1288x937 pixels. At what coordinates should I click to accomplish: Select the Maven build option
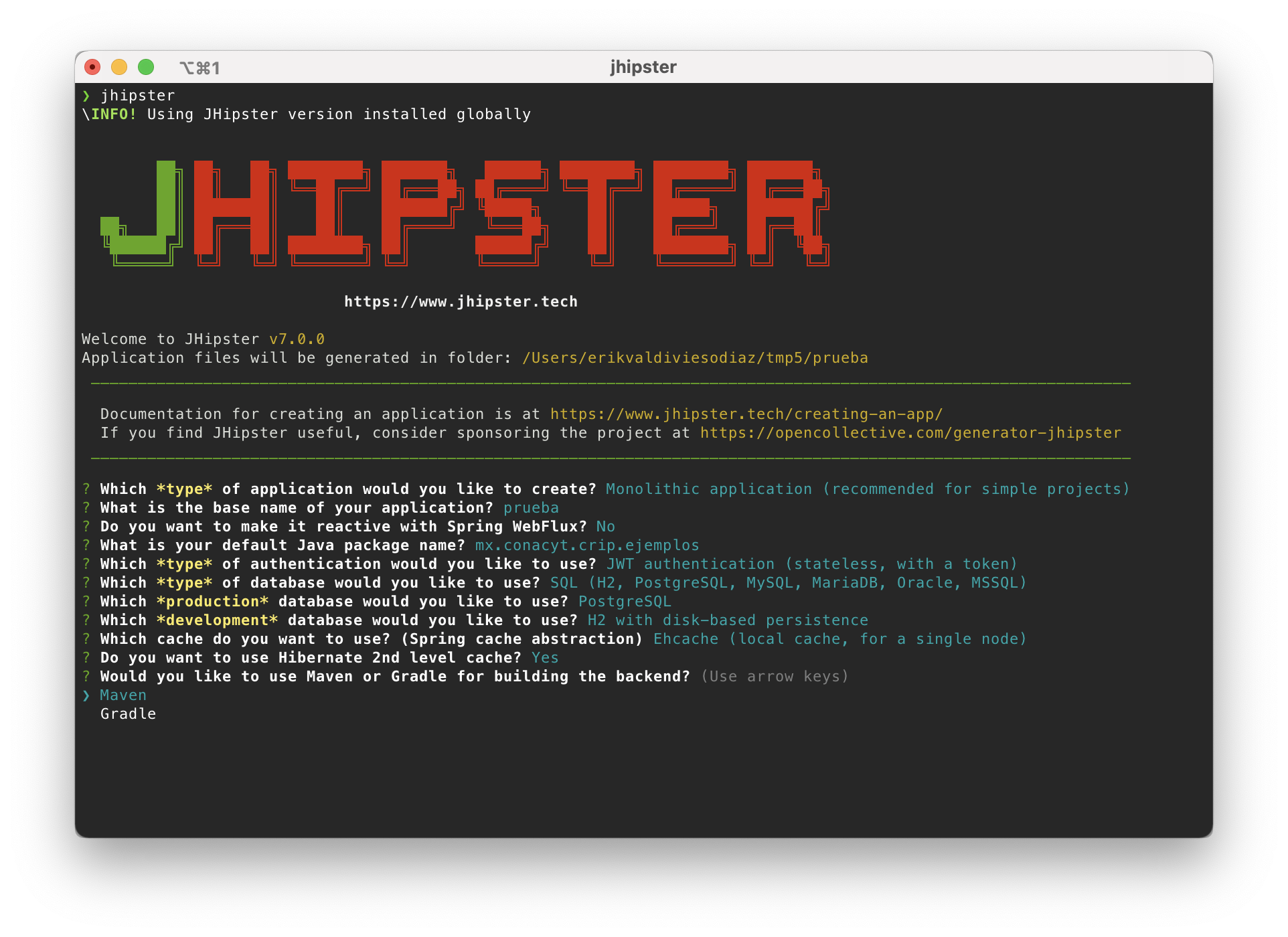[x=123, y=695]
